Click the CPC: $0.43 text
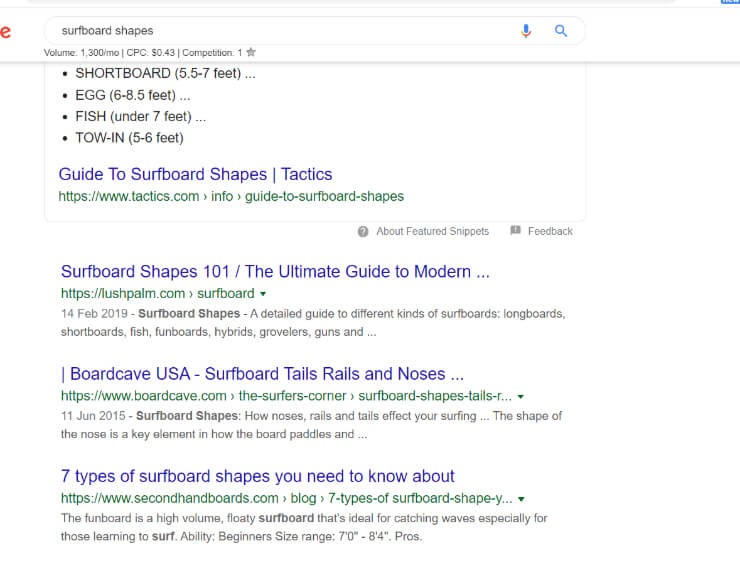 pos(151,53)
